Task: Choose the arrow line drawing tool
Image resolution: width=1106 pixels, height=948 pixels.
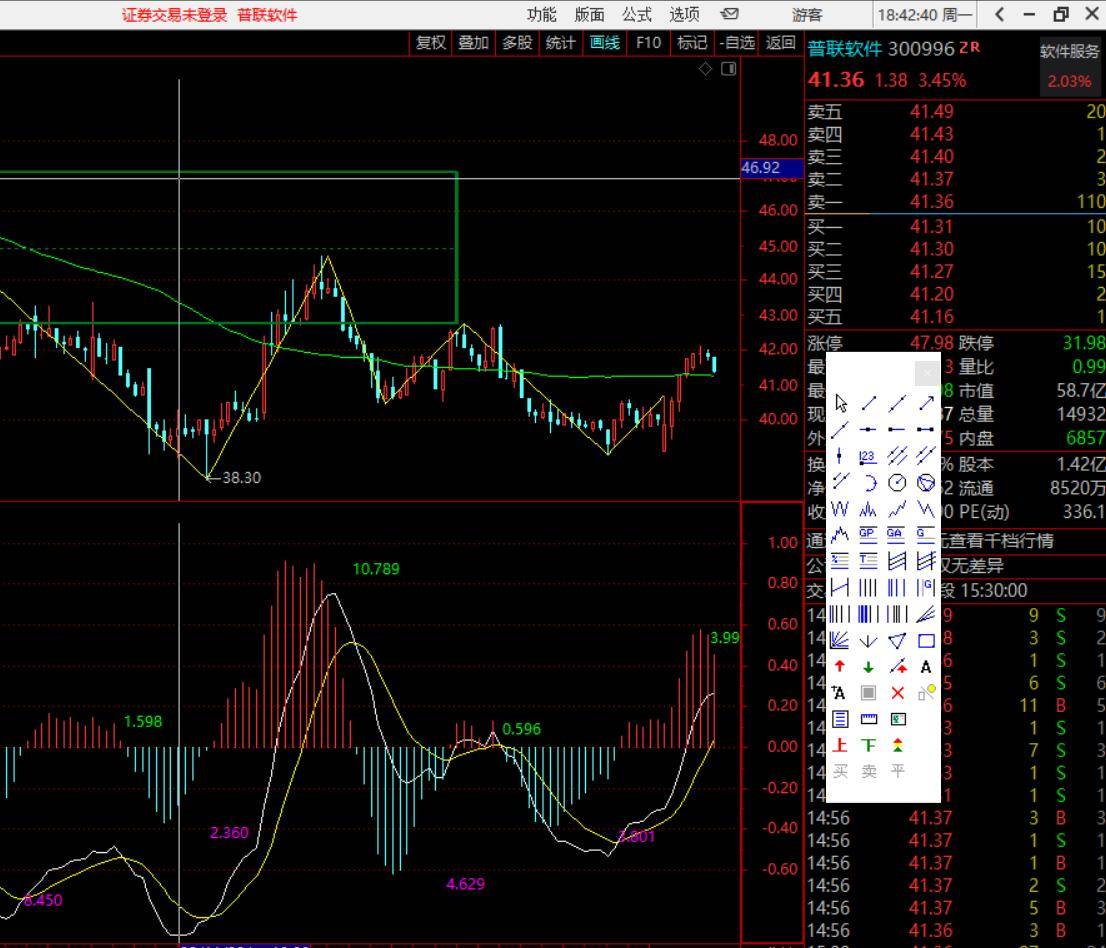Action: (926, 403)
